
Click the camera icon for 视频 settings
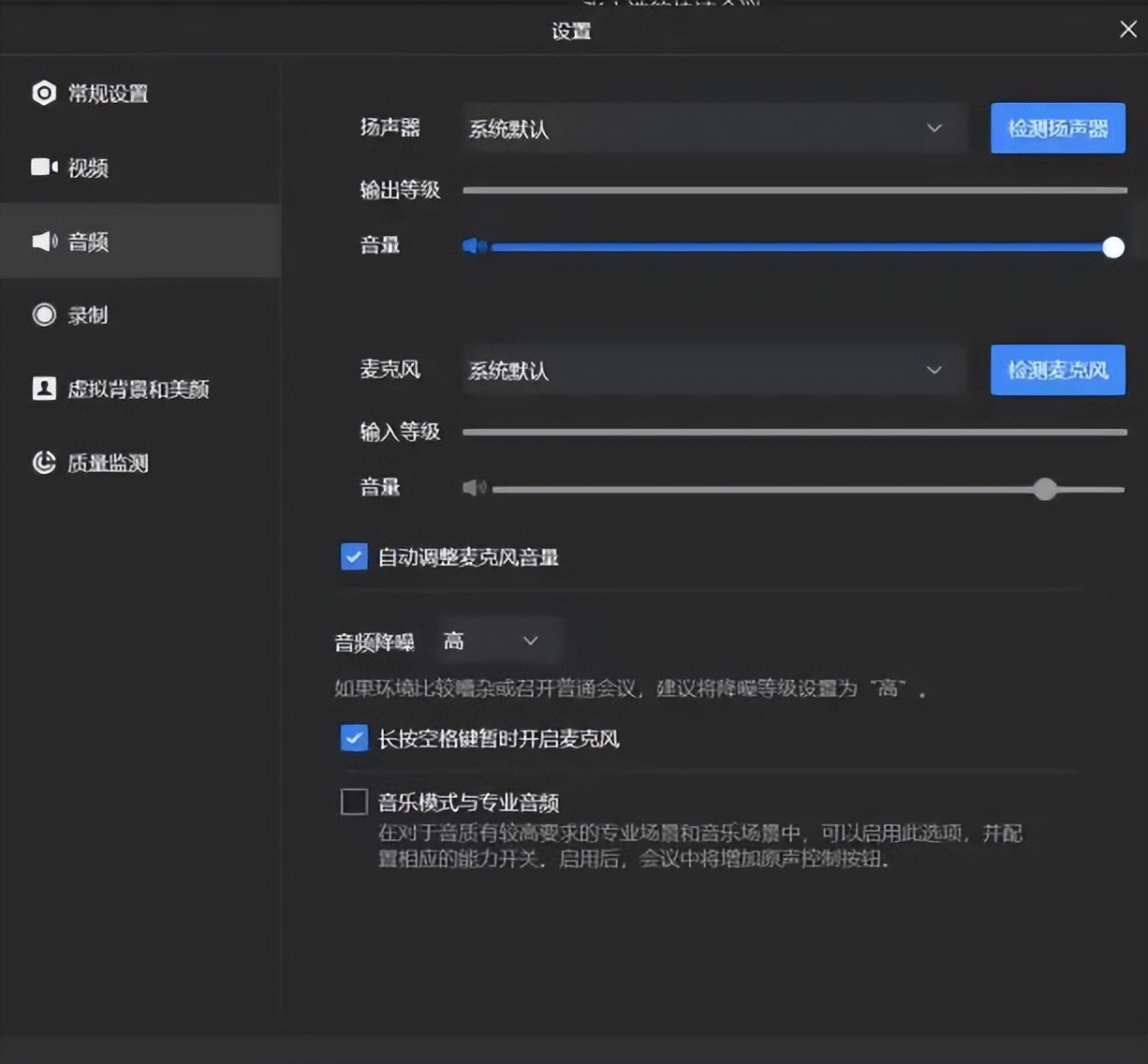43,168
